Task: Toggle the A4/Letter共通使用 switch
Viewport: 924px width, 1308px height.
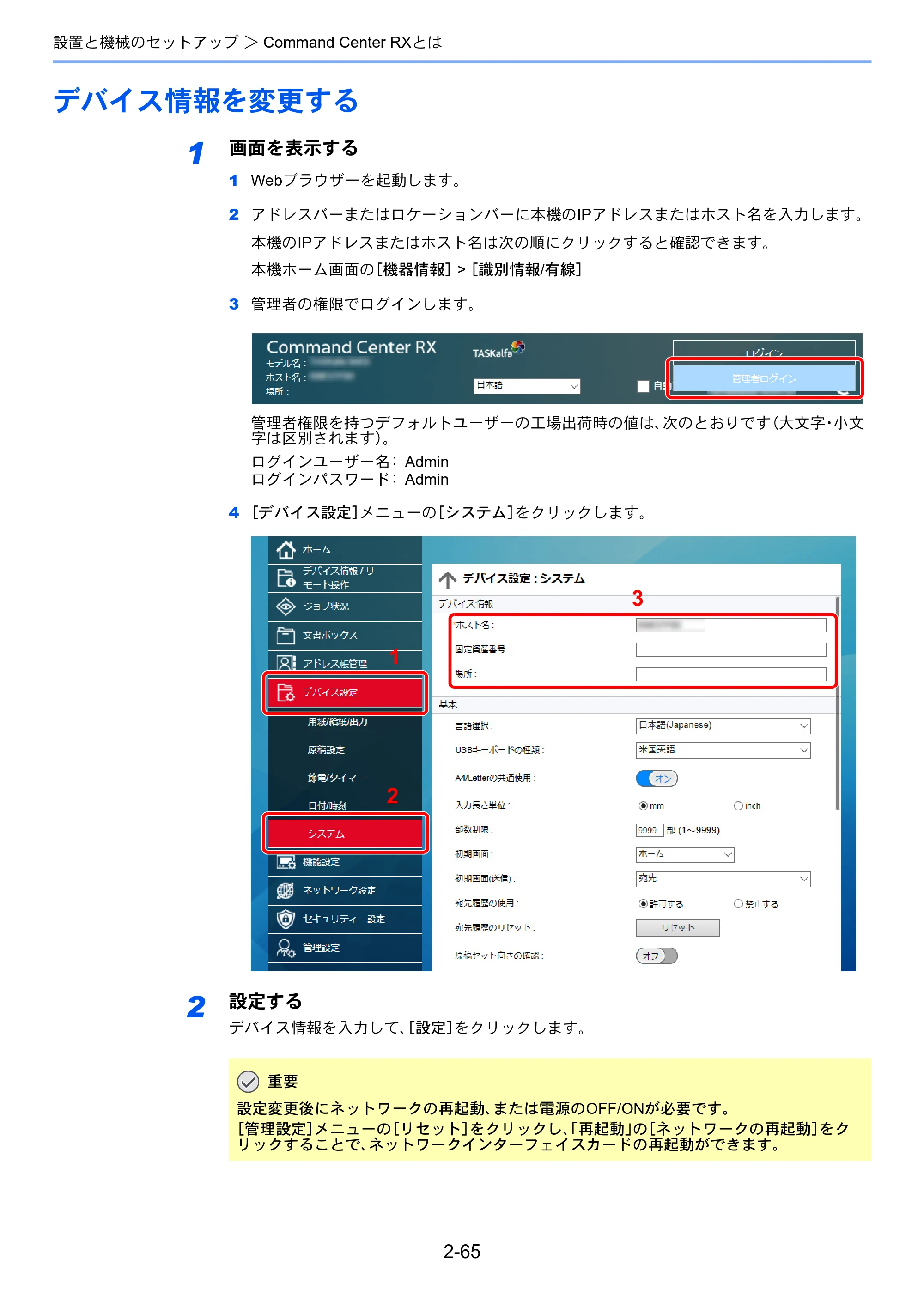Action: (x=656, y=778)
